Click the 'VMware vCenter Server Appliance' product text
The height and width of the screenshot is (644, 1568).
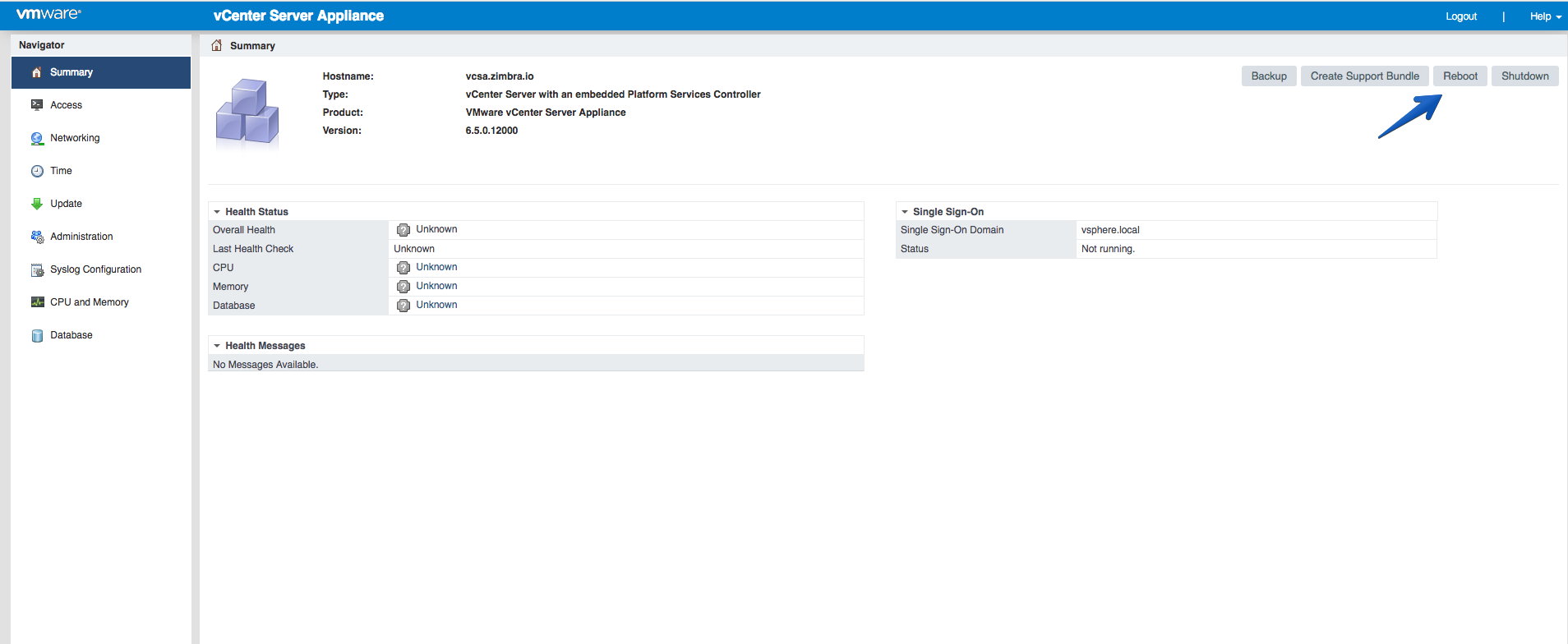pos(546,113)
